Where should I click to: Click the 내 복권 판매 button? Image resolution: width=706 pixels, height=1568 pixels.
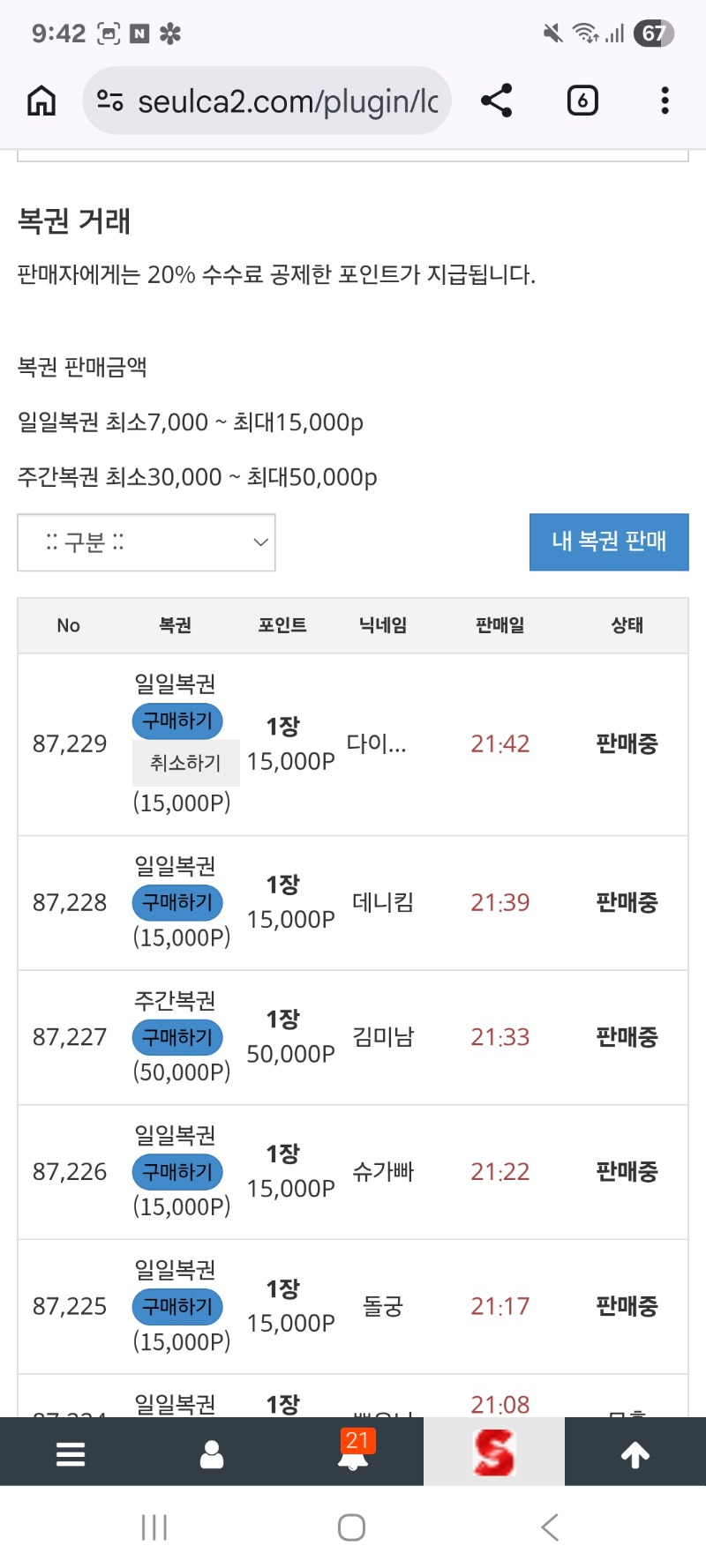(x=609, y=541)
